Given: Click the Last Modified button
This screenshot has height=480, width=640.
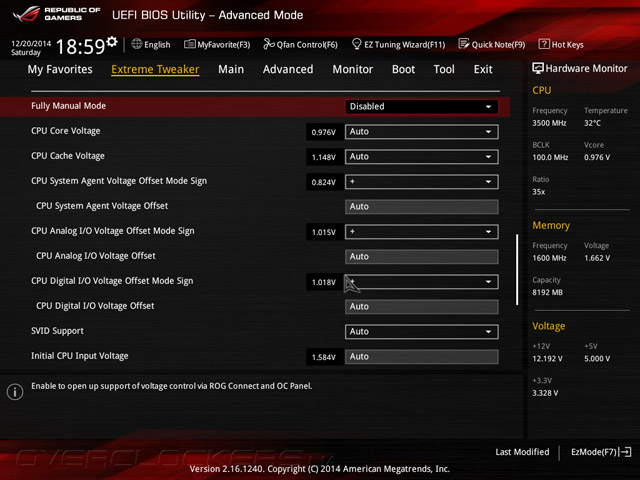Looking at the screenshot, I should click(x=522, y=452).
